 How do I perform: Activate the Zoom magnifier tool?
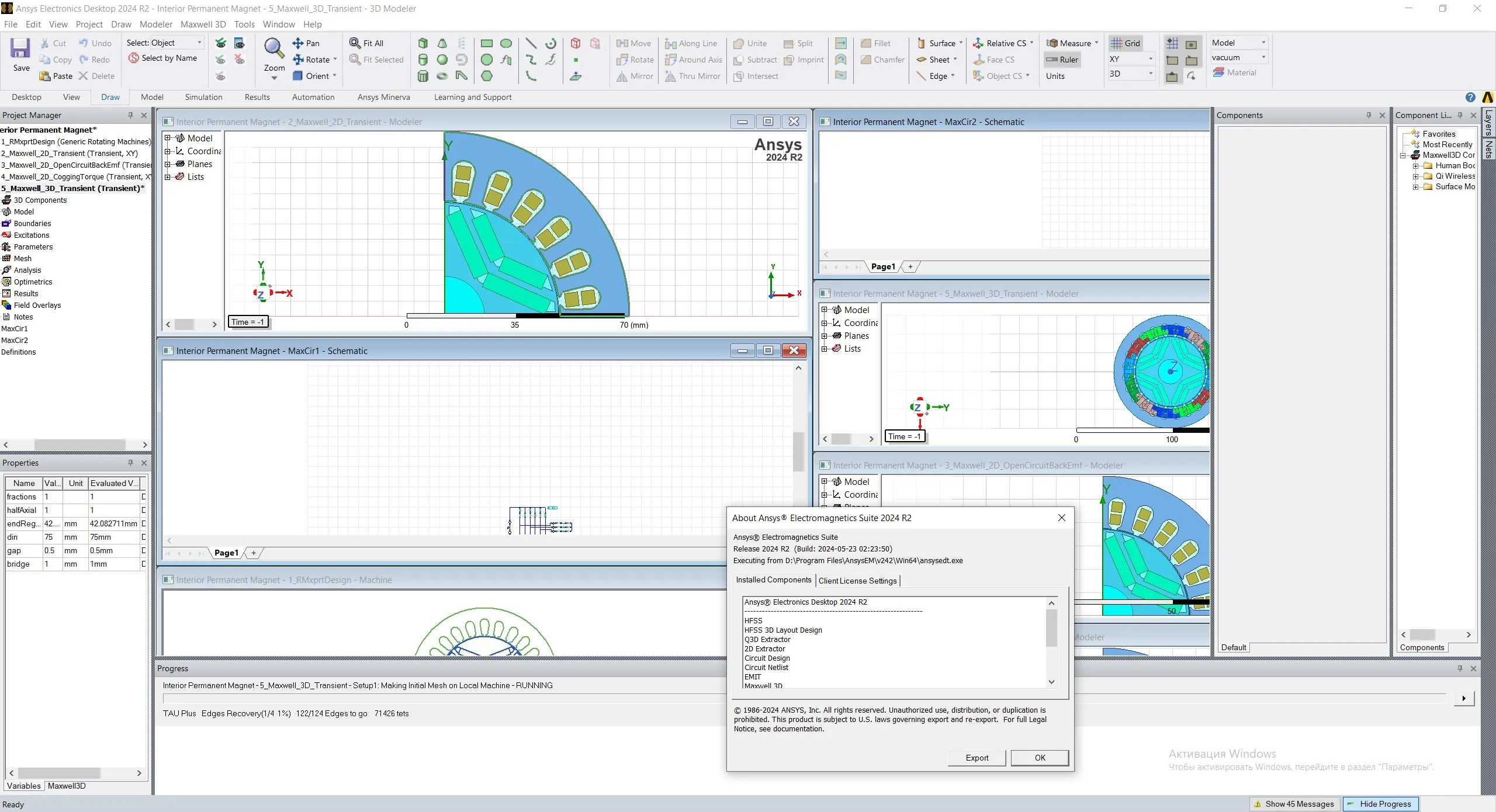[274, 48]
